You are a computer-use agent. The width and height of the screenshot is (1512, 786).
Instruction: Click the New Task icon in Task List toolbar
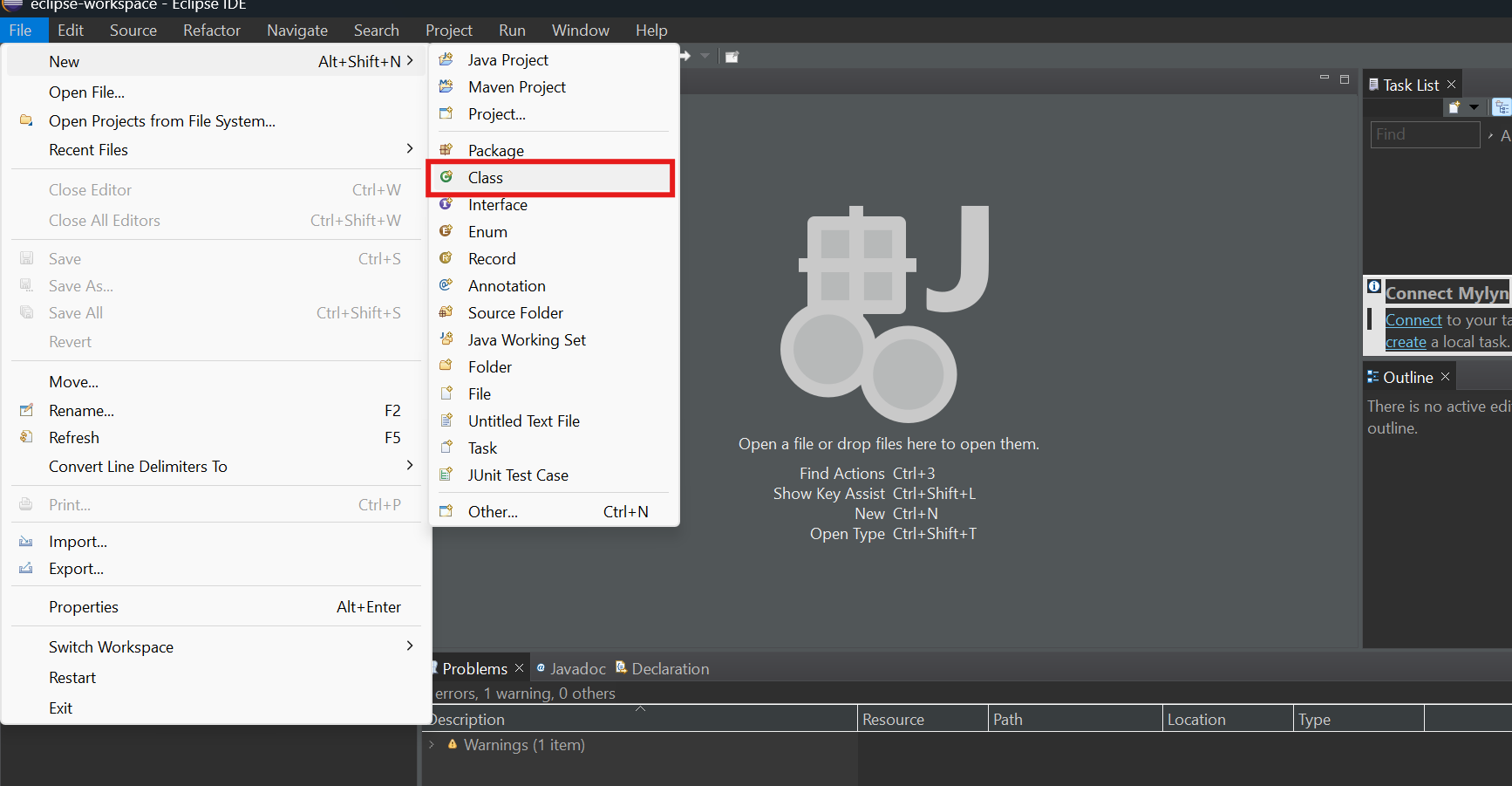coord(1454,107)
